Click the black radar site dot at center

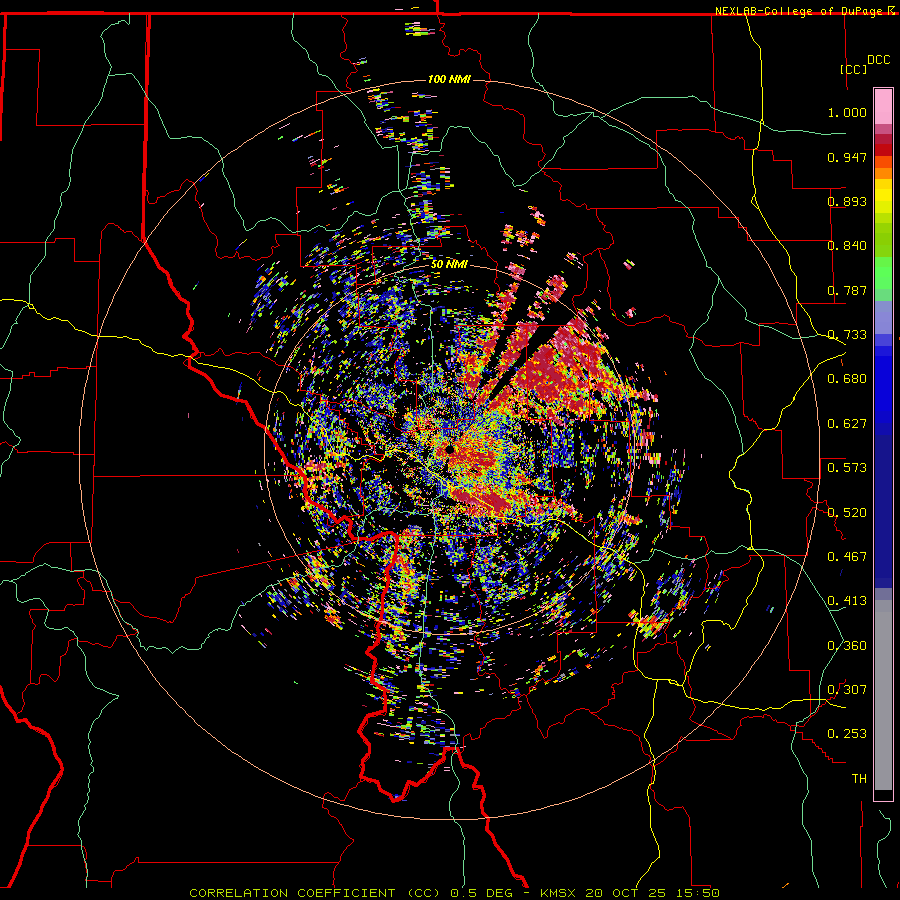pos(450,449)
